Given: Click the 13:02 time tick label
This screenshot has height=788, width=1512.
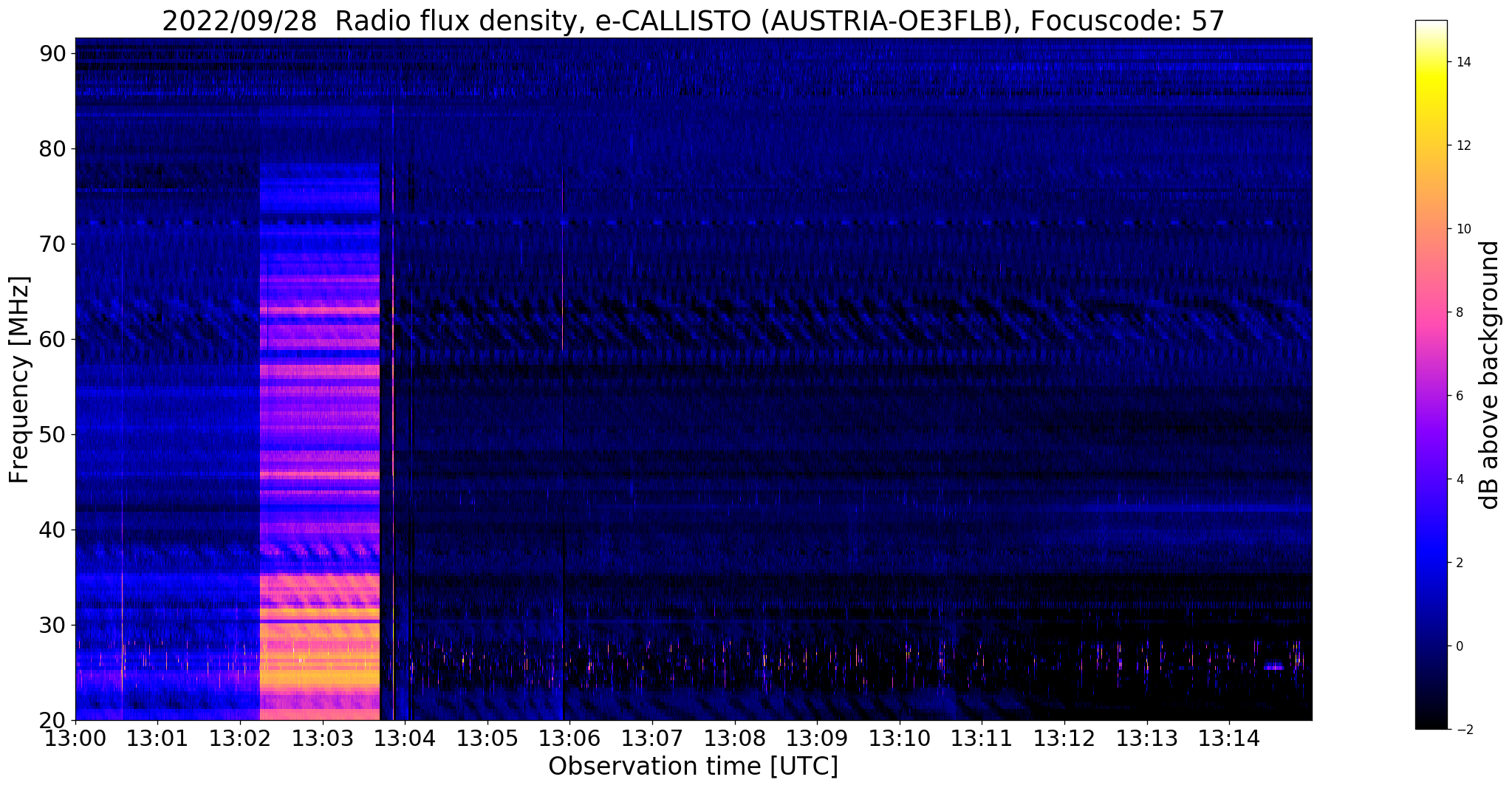Looking at the screenshot, I should coord(240,737).
